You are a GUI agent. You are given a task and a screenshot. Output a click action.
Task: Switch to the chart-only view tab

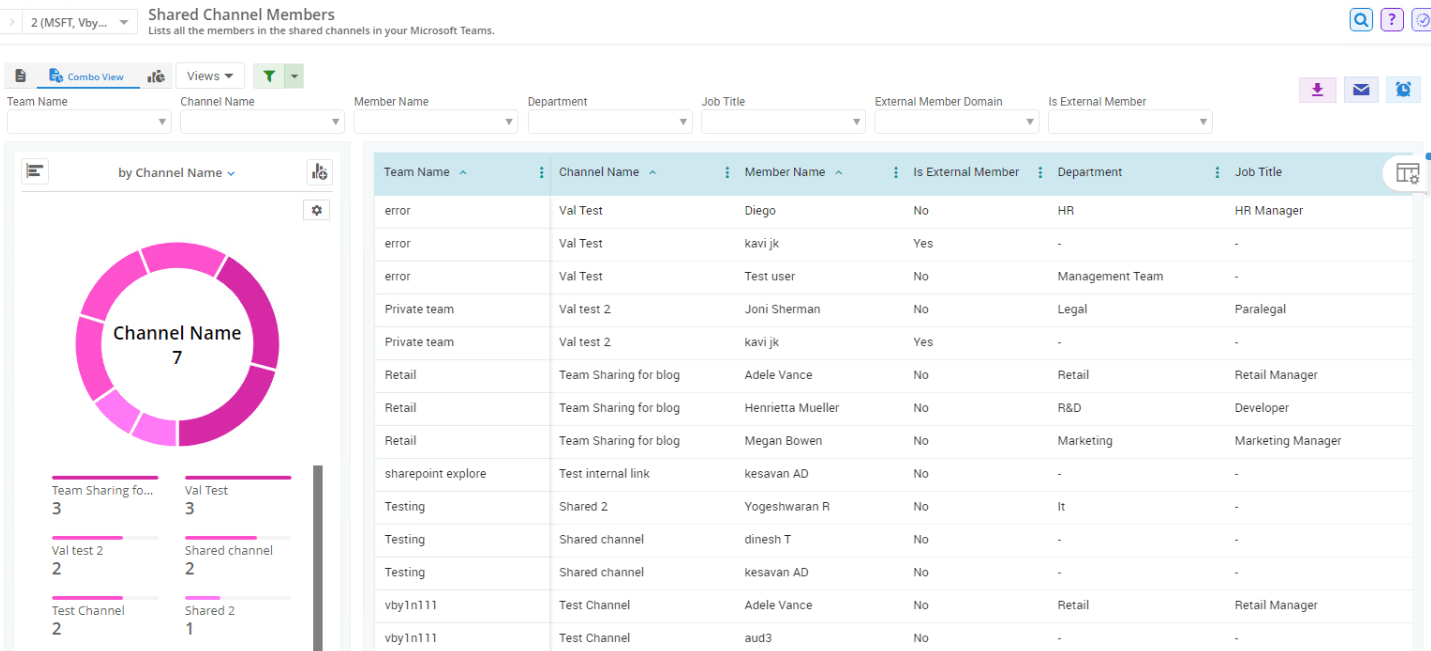[x=156, y=76]
